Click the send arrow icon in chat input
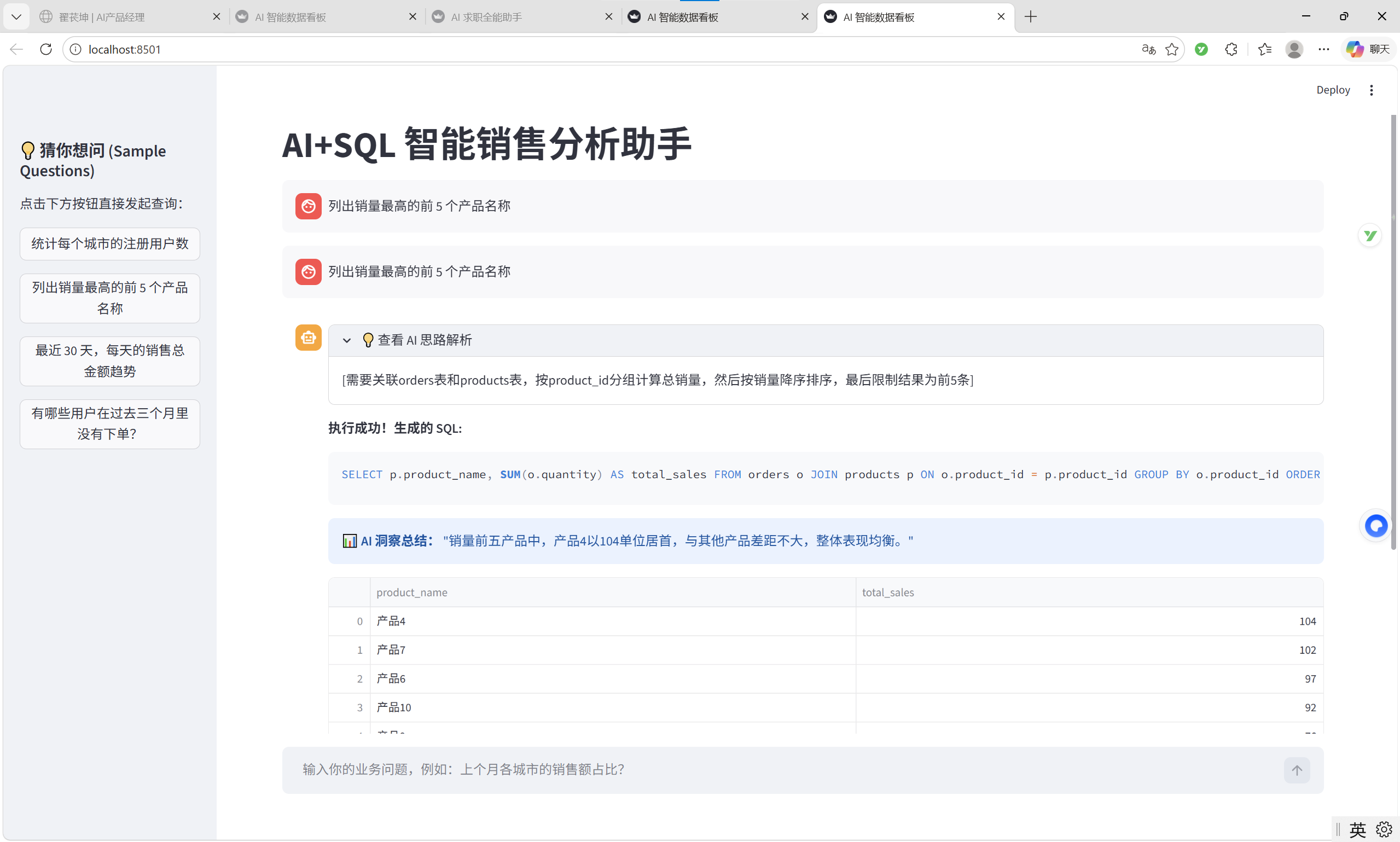The width and height of the screenshot is (1400, 842). point(1297,770)
